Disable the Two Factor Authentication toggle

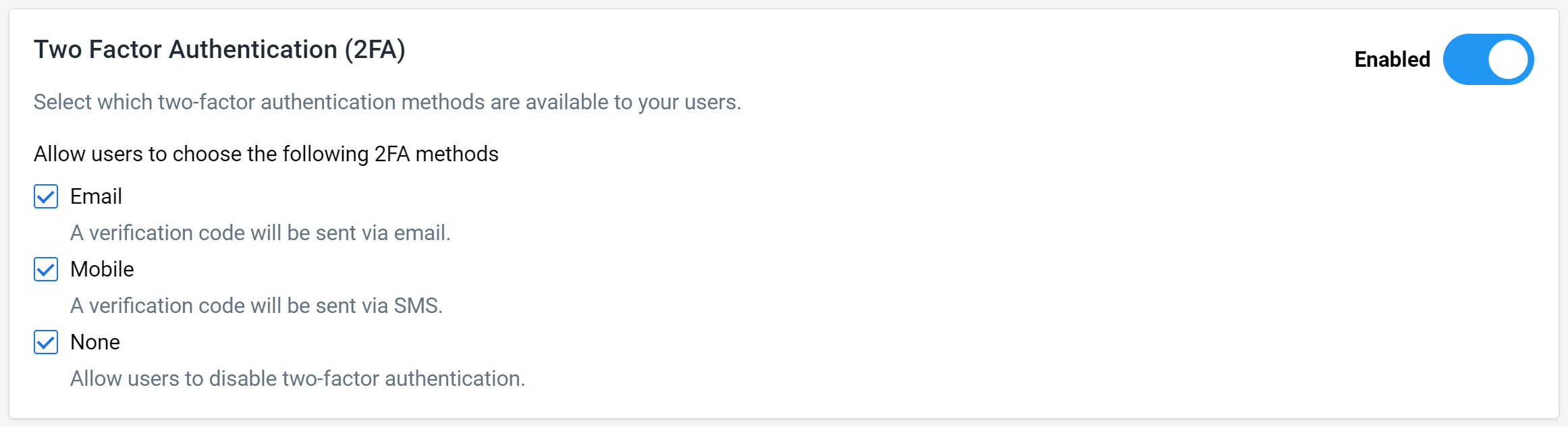1488,59
